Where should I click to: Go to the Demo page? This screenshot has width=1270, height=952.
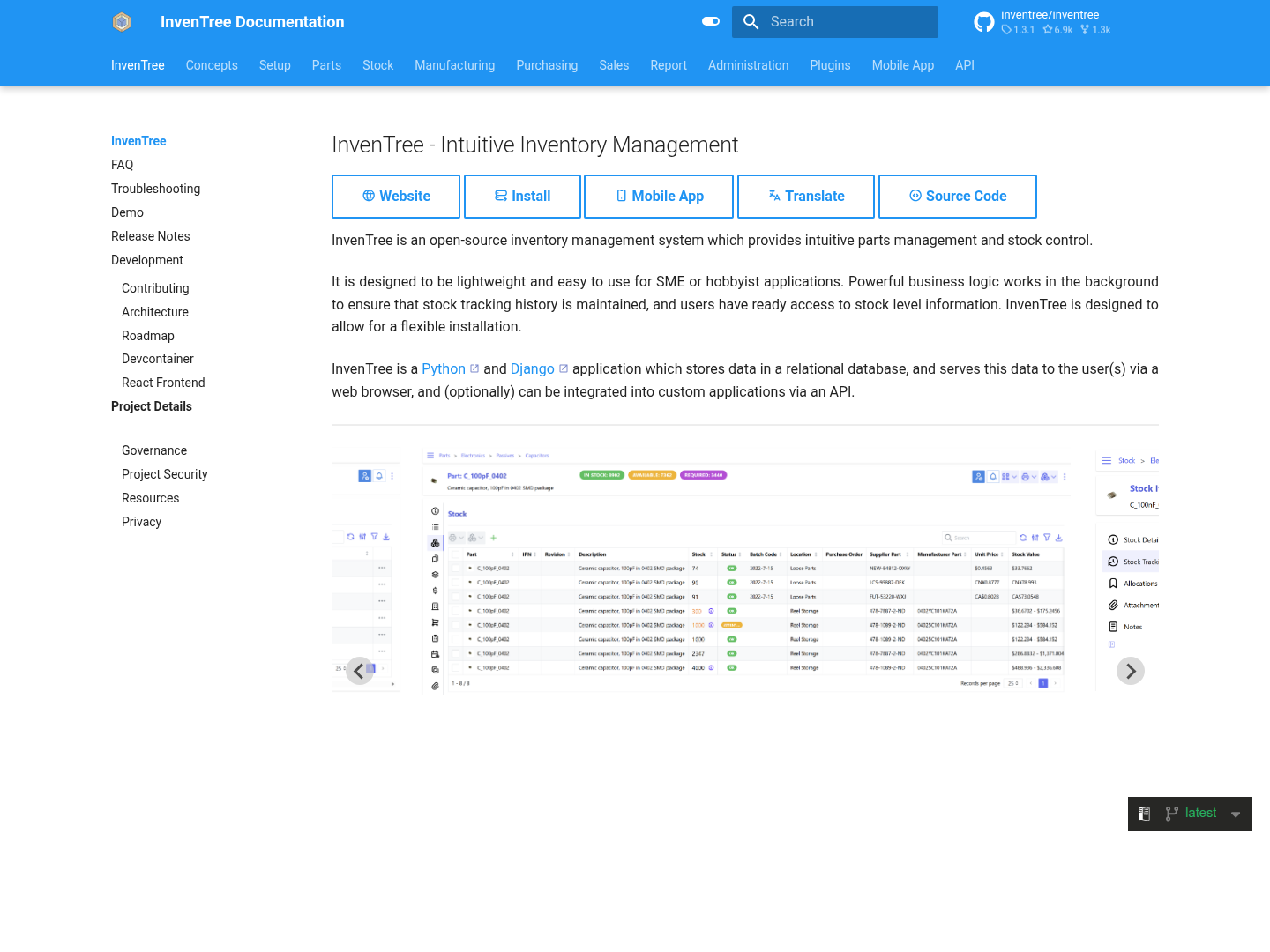pyautogui.click(x=128, y=212)
